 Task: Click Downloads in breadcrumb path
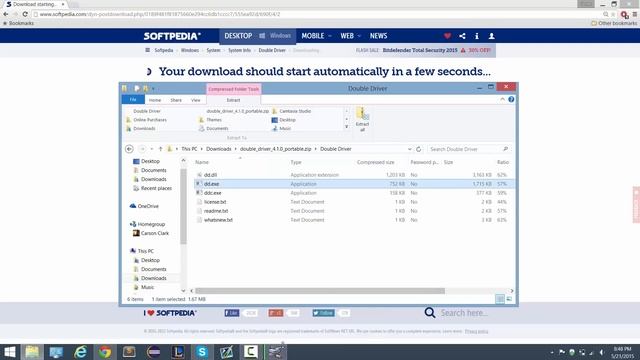(218, 149)
